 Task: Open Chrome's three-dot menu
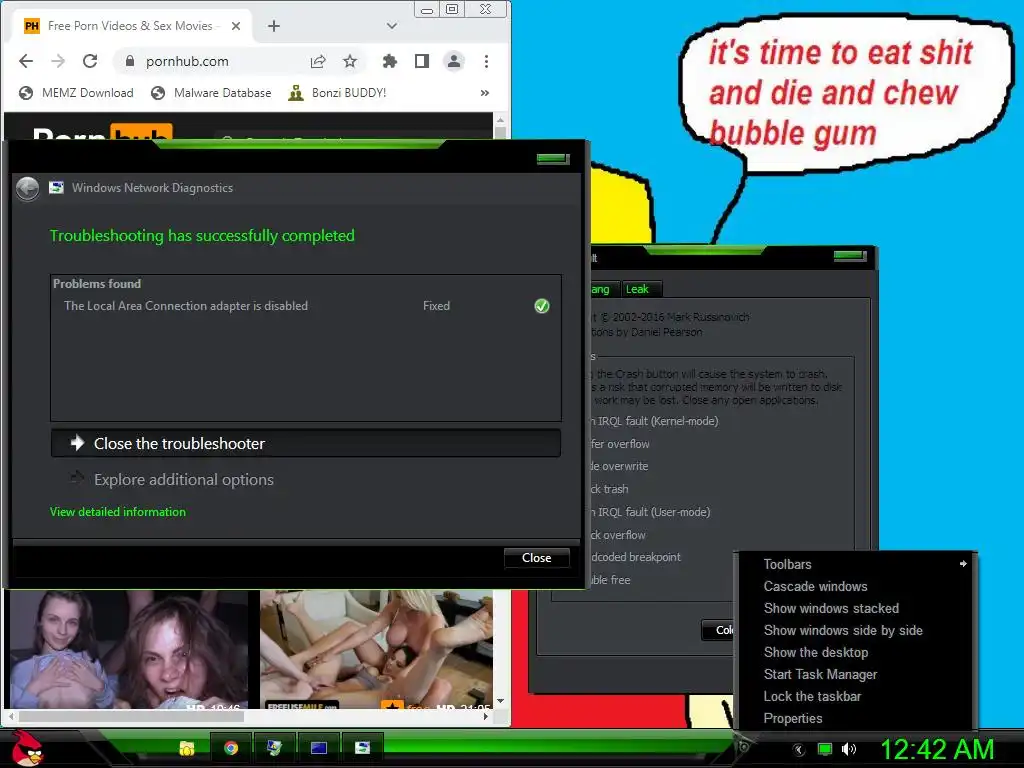[x=486, y=61]
